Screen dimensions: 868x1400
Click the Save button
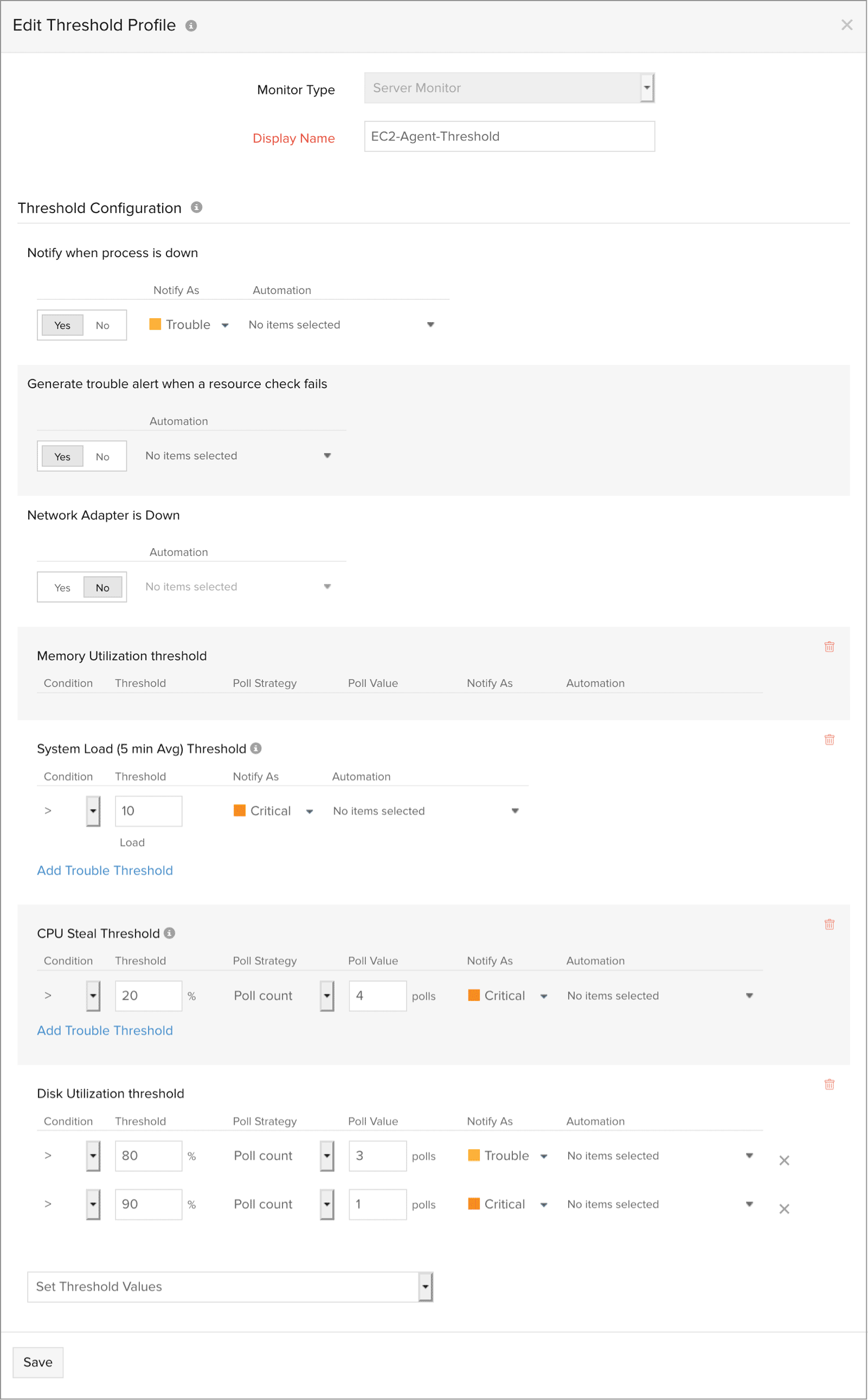pos(38,1362)
